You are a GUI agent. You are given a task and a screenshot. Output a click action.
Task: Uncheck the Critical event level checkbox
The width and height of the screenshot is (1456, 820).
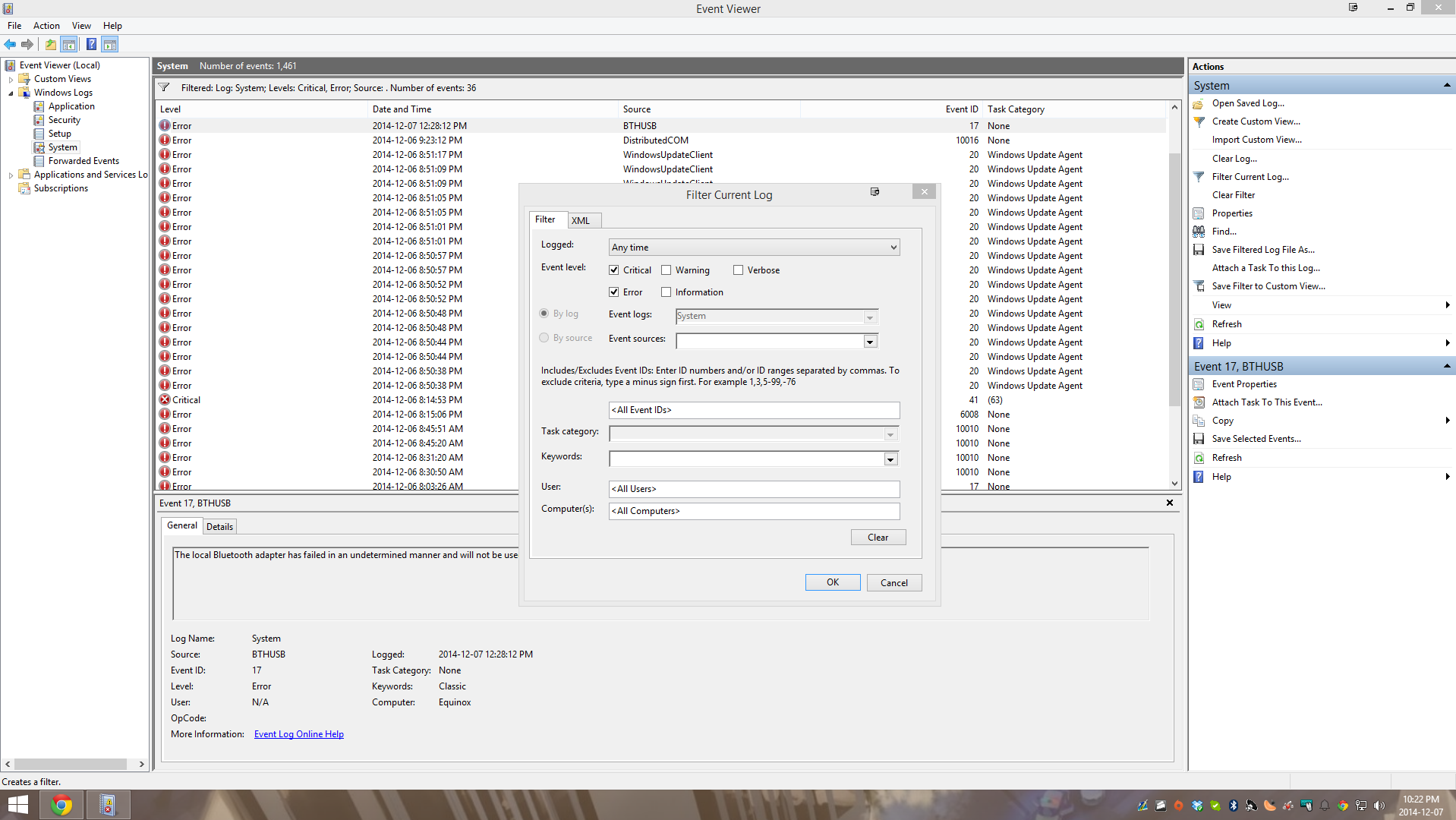[614, 270]
